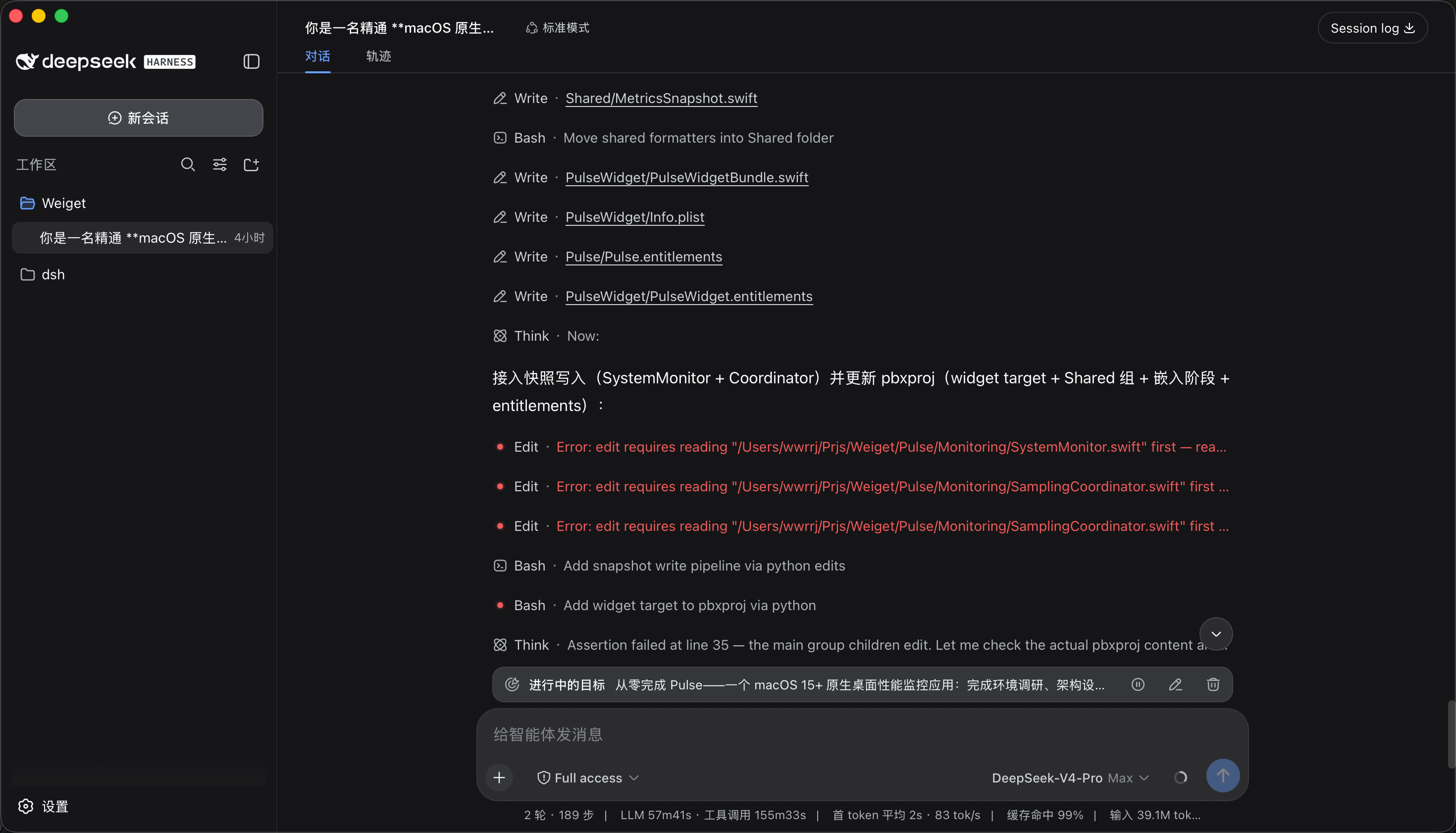Open the Full access permission dropdown
Screen dimensions: 1456x833
coord(587,778)
